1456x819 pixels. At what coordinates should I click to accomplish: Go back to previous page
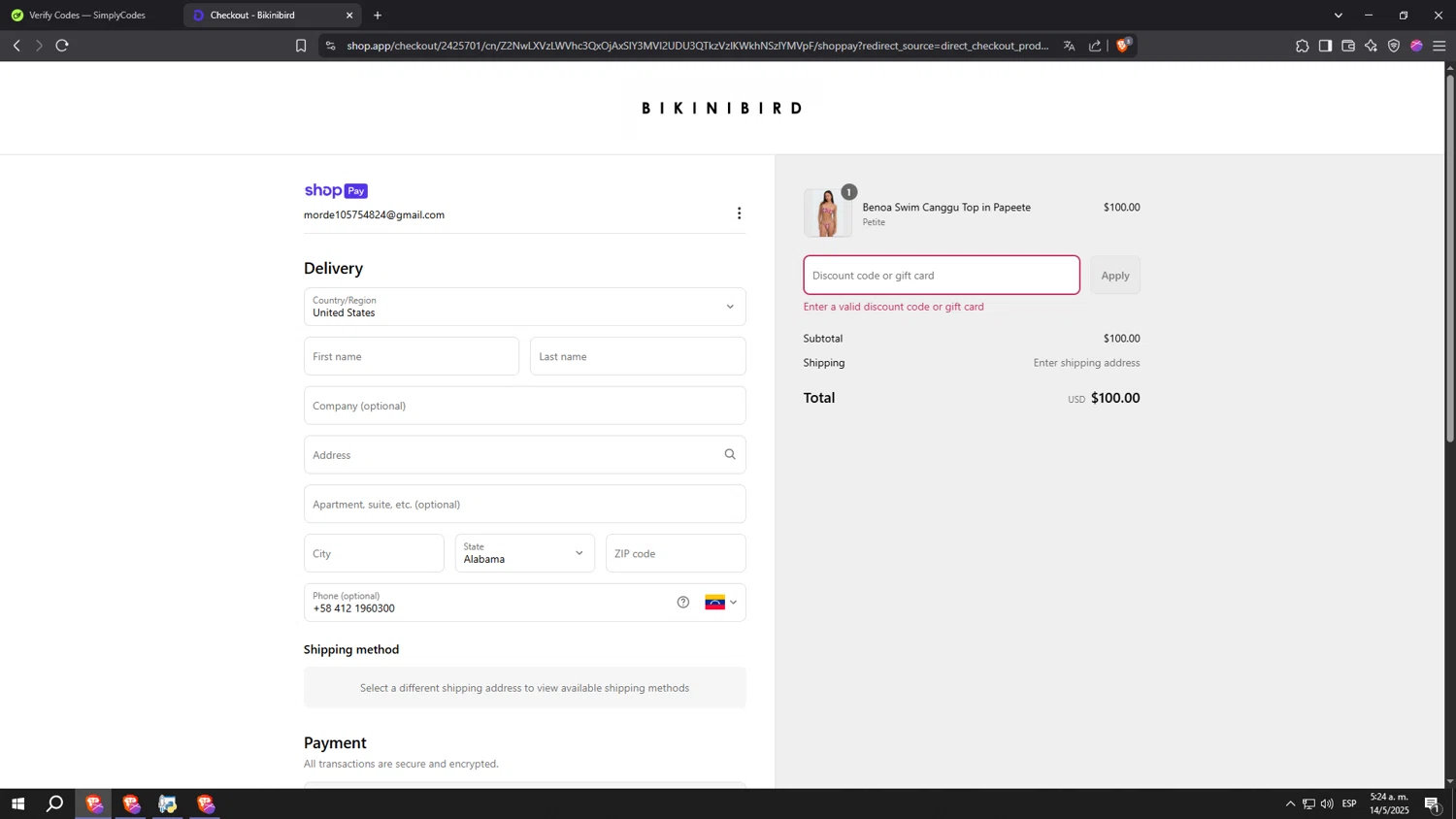coord(17,46)
